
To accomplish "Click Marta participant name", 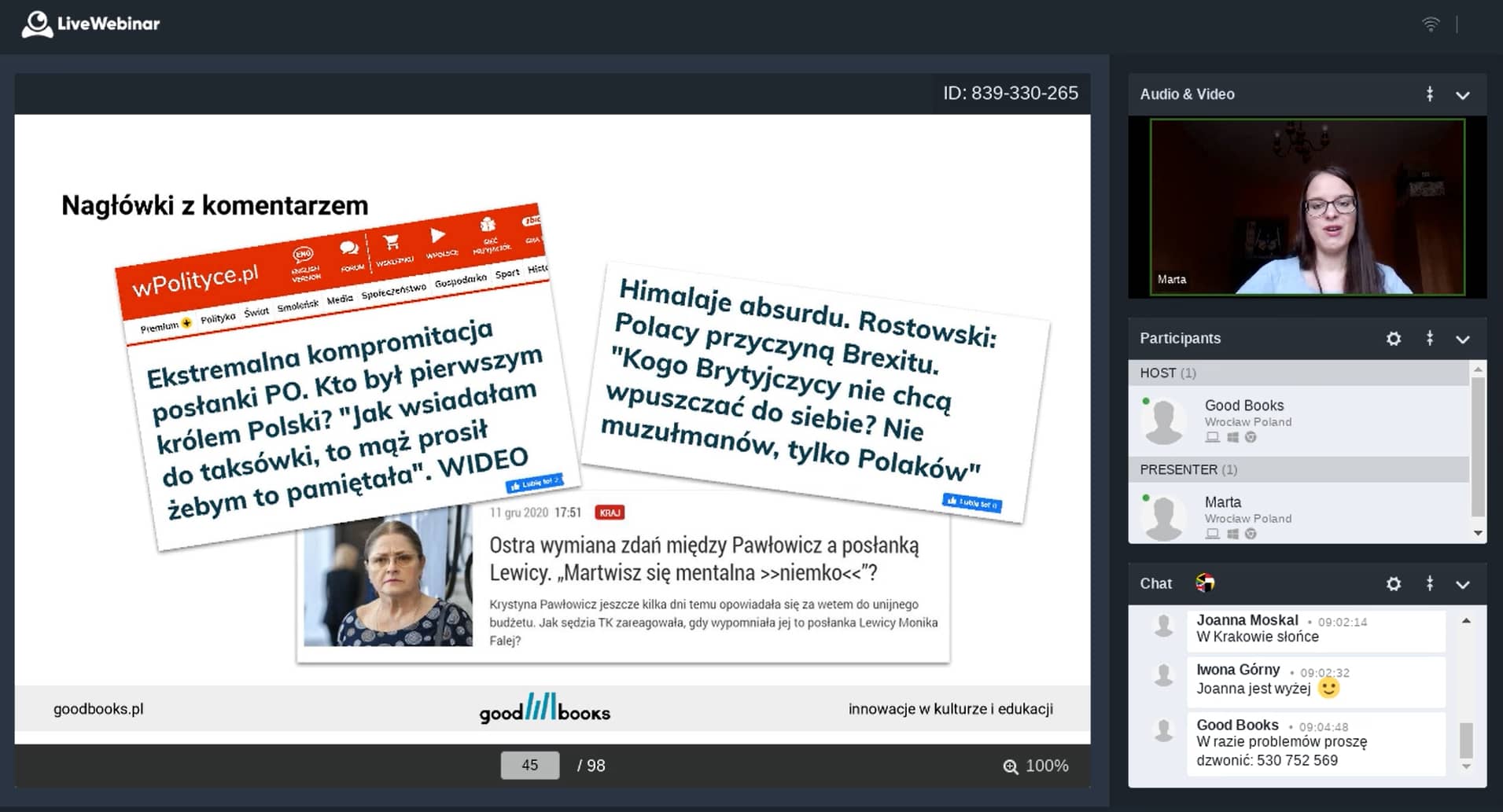I will tap(1223, 502).
